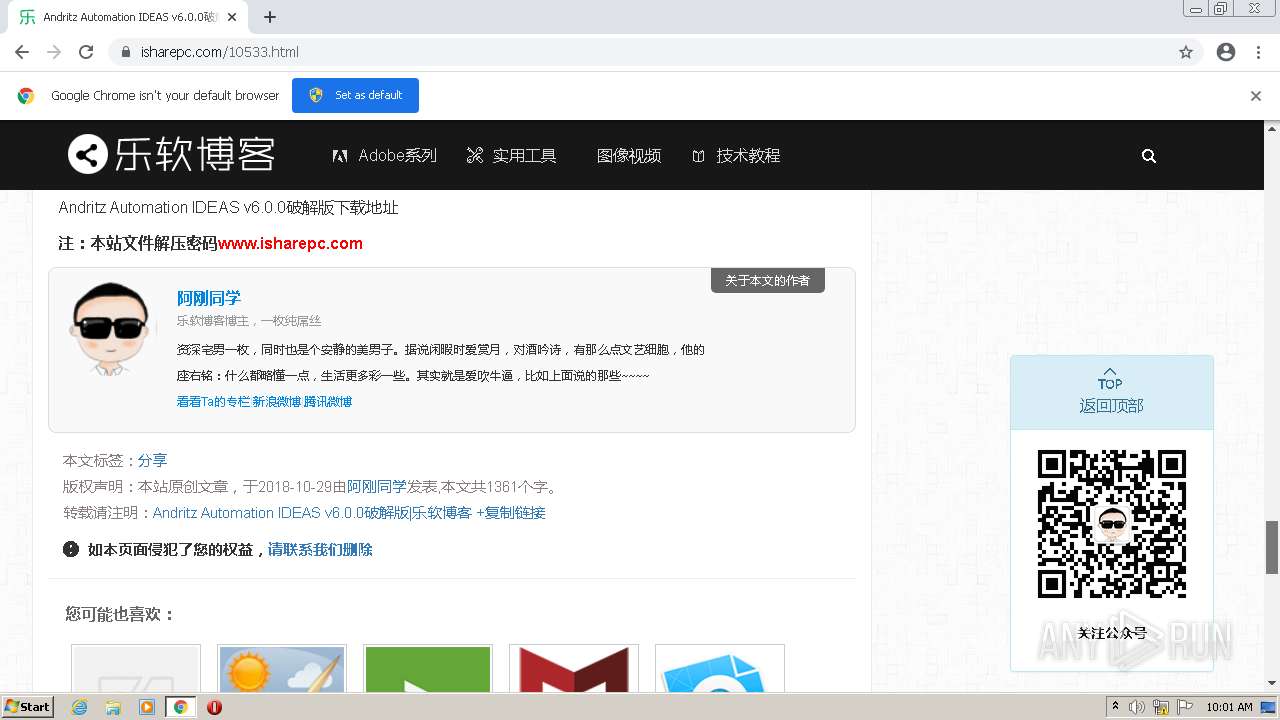Click the 10:01 AM taskbar clock

coord(1230,707)
